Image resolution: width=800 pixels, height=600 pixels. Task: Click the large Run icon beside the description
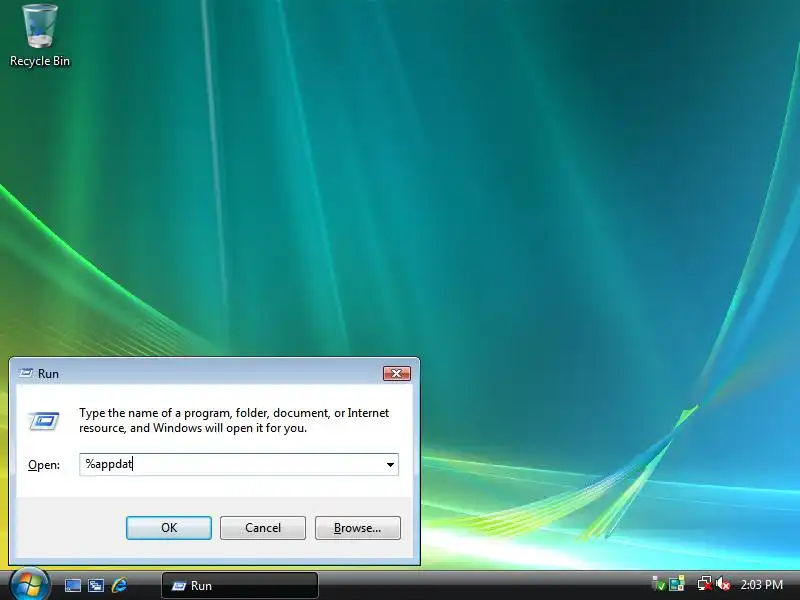click(x=44, y=421)
